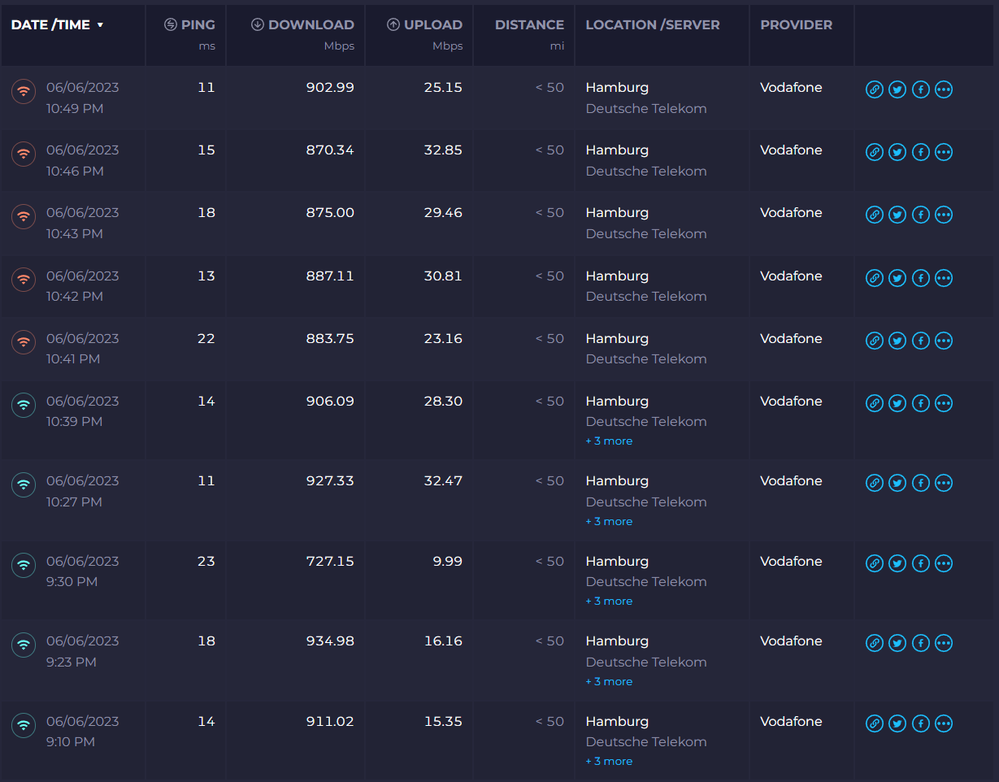The image size is (999, 782).
Task: Click the teal Wi-Fi icon for 10:39 PM test
Action: tap(24, 405)
